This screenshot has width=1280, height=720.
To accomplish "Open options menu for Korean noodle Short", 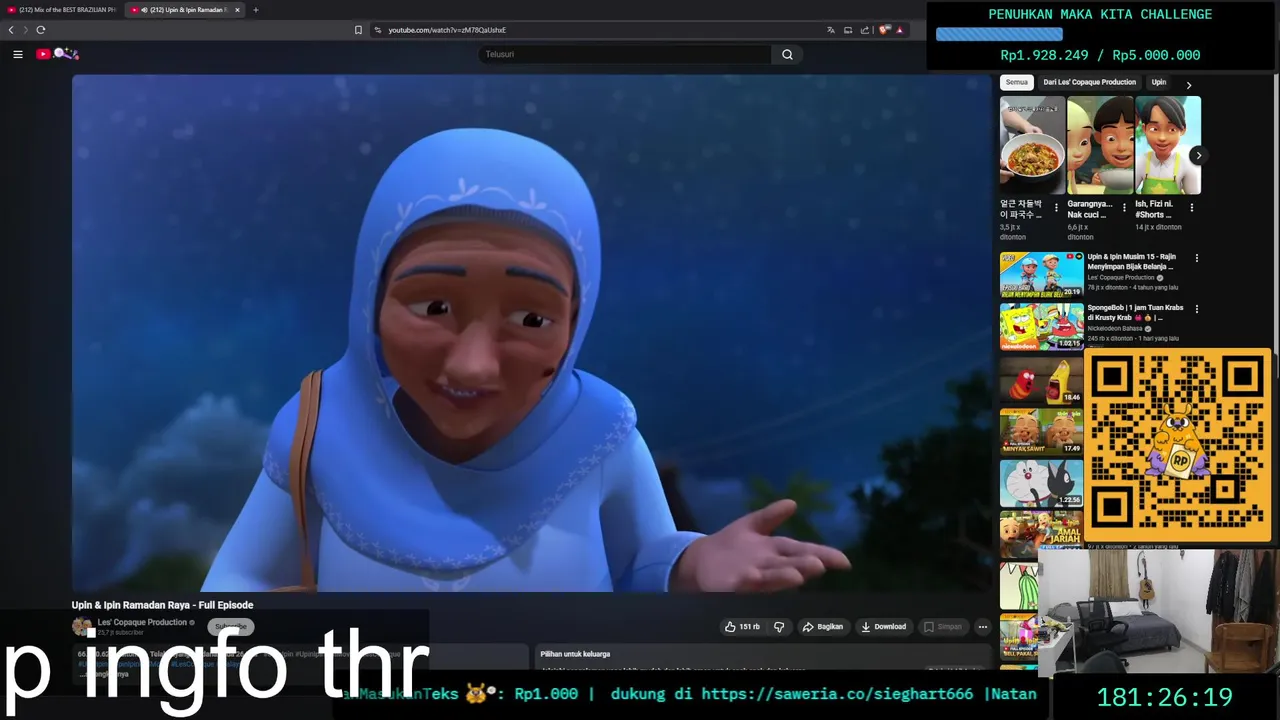I will tap(1056, 208).
